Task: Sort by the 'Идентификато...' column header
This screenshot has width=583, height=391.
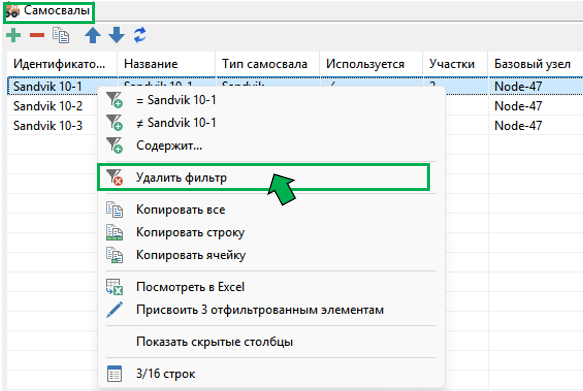Action: pyautogui.click(x=62, y=64)
